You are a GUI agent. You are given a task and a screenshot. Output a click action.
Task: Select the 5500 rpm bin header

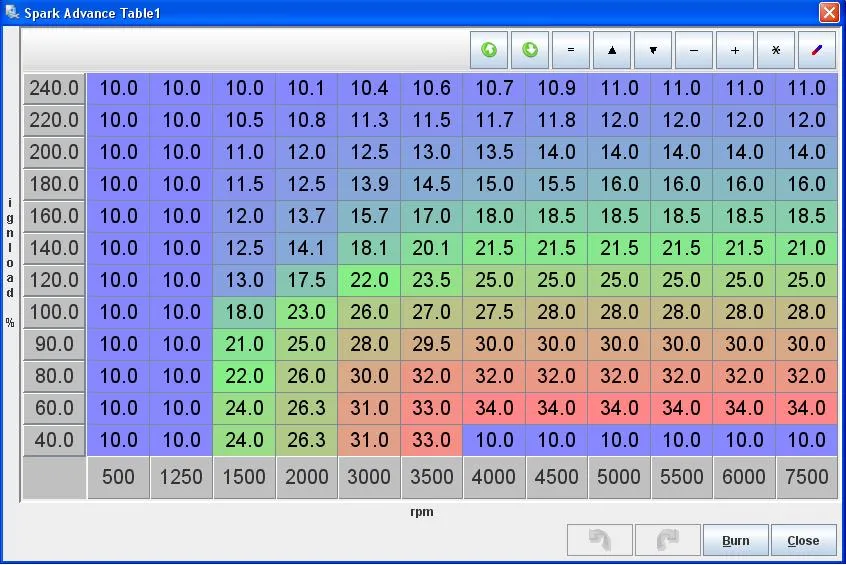point(681,477)
